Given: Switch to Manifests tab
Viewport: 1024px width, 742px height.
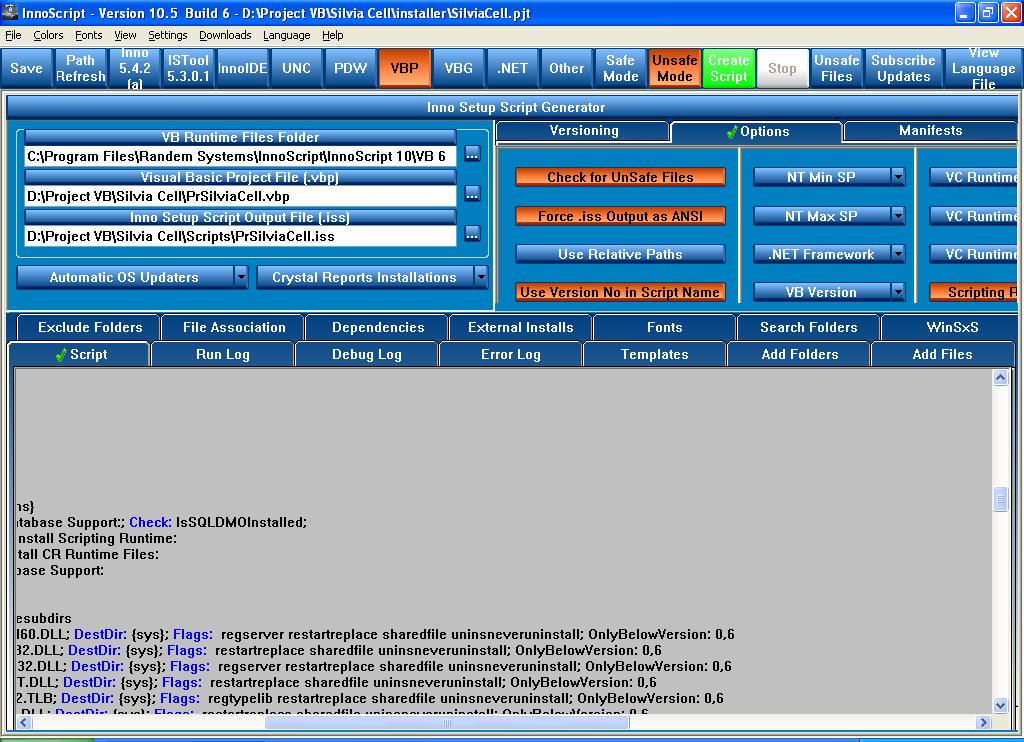Looking at the screenshot, I should coord(931,131).
